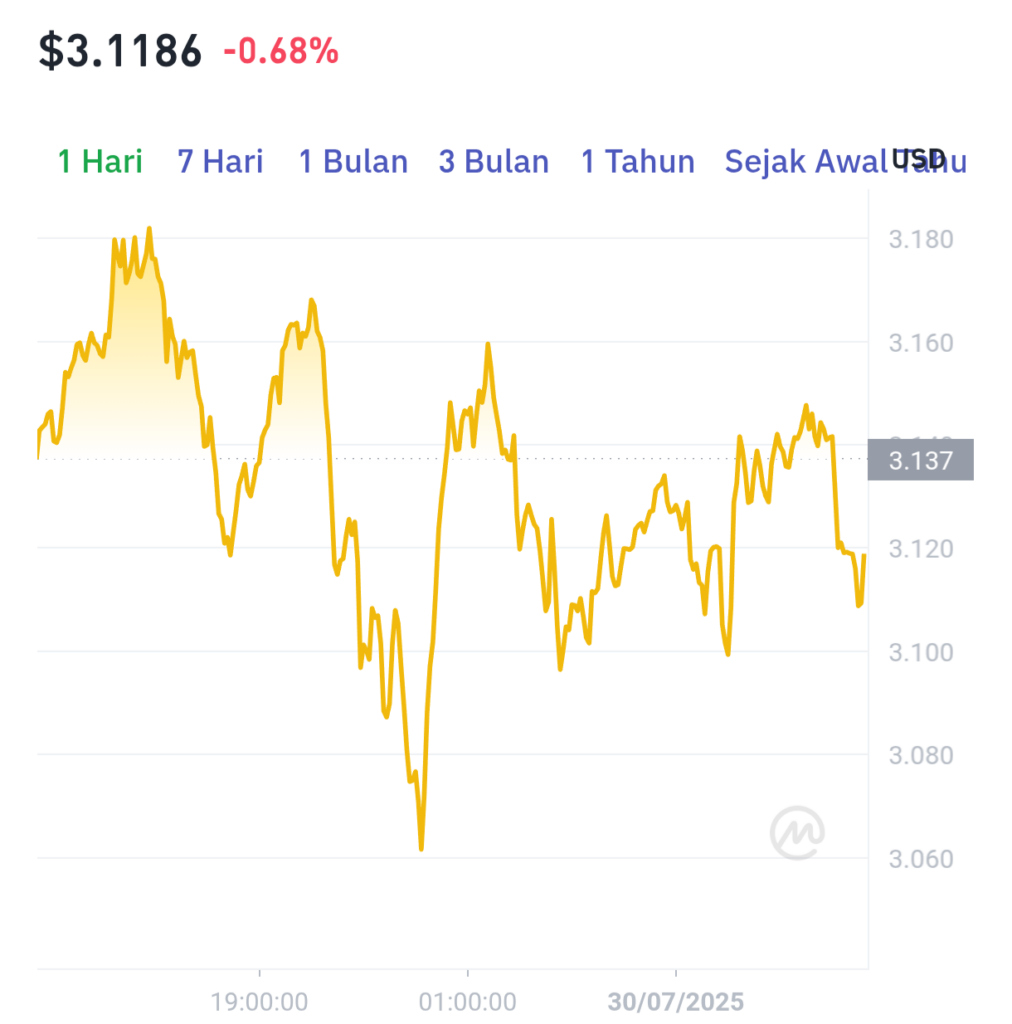Click the $3.1186 price heading
The width and height of the screenshot is (1012, 1024).
pos(120,51)
